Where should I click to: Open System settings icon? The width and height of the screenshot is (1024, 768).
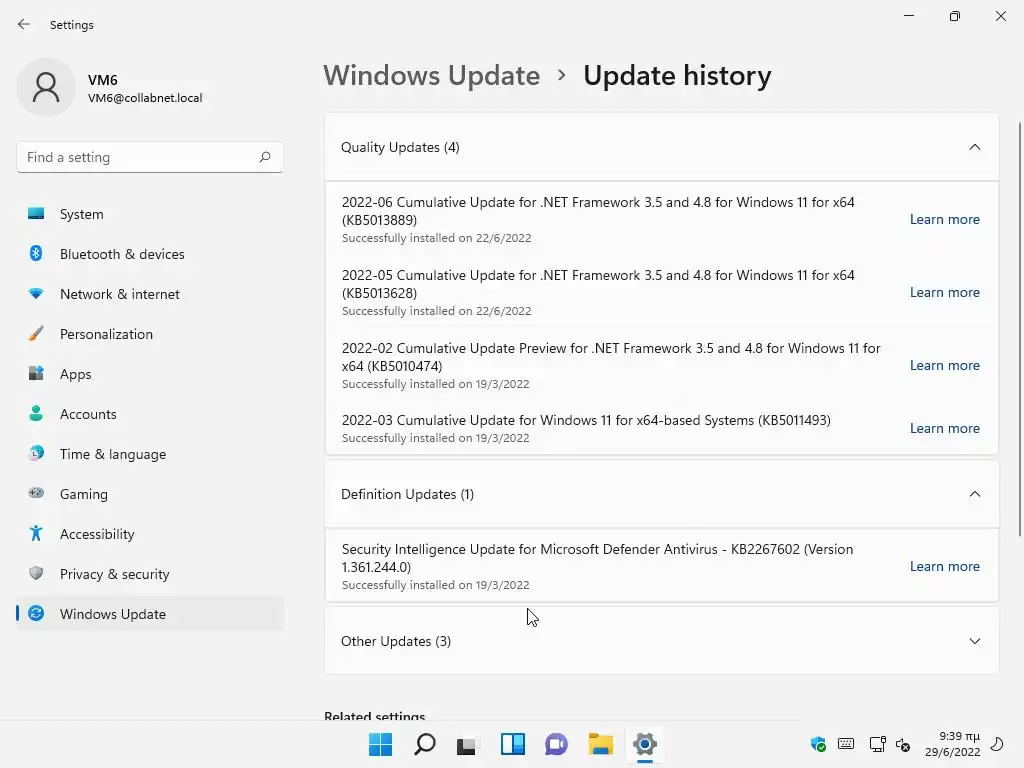coord(36,214)
